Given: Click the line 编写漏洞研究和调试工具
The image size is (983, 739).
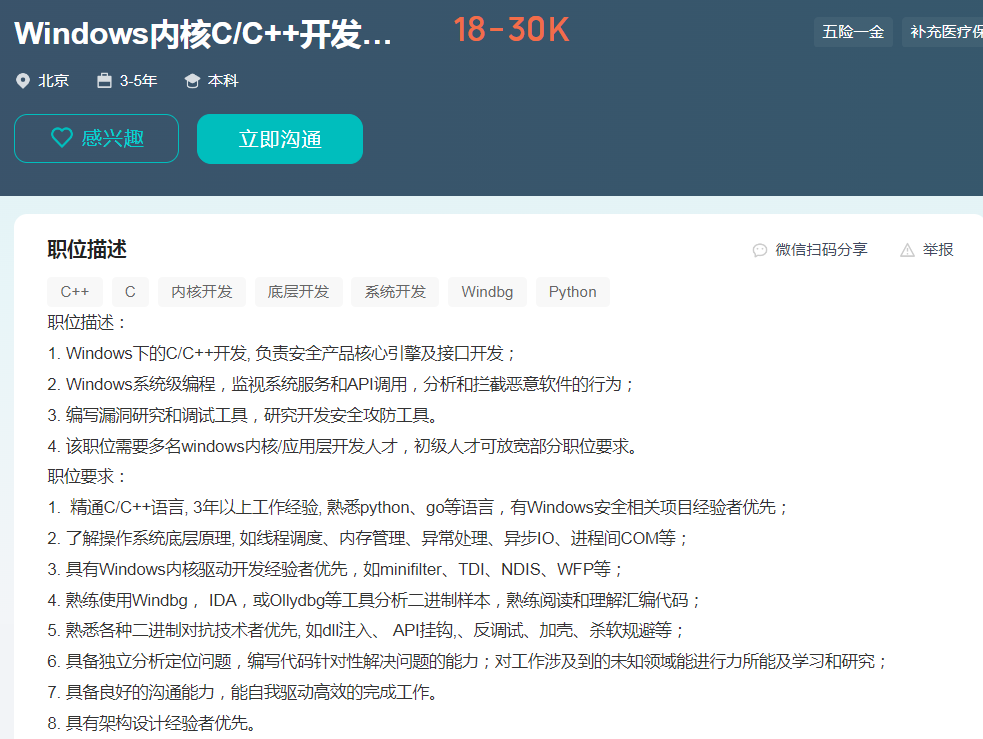Looking at the screenshot, I should click(x=243, y=415).
